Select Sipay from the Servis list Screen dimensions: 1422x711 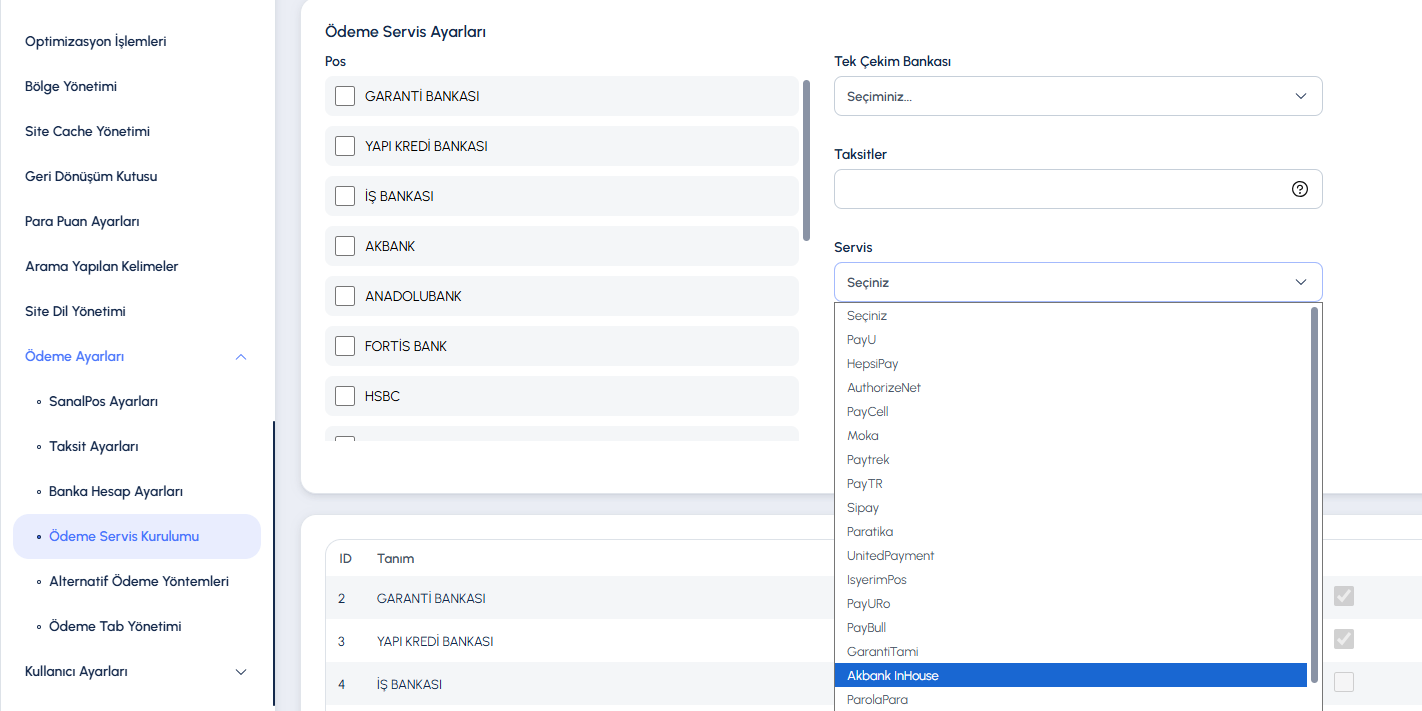(x=1071, y=508)
